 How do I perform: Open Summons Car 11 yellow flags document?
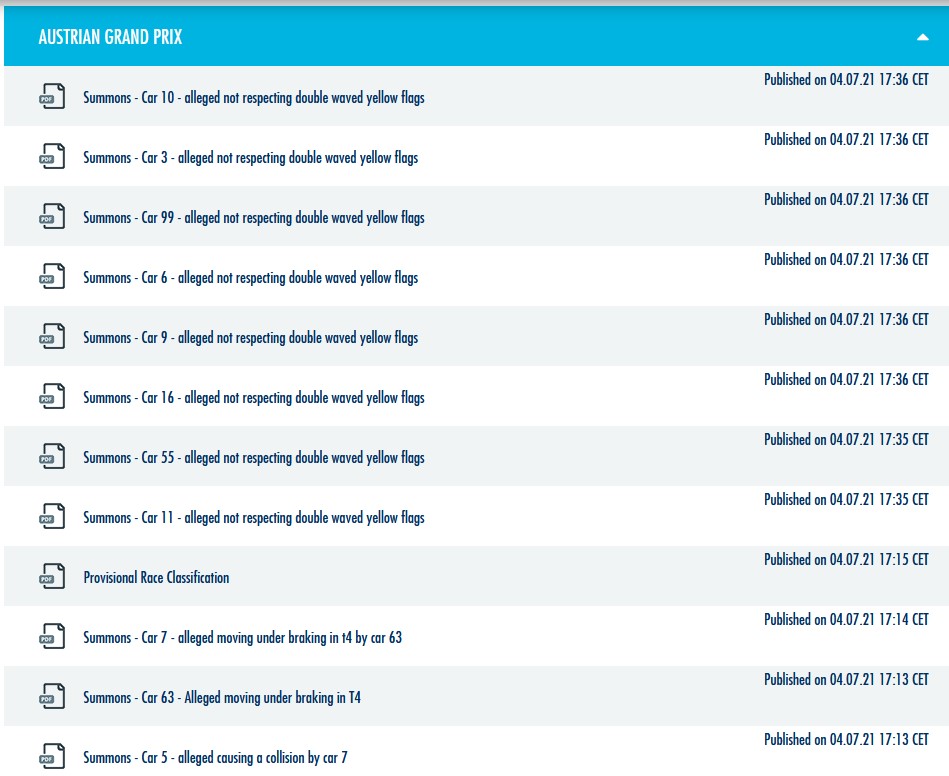pos(254,517)
